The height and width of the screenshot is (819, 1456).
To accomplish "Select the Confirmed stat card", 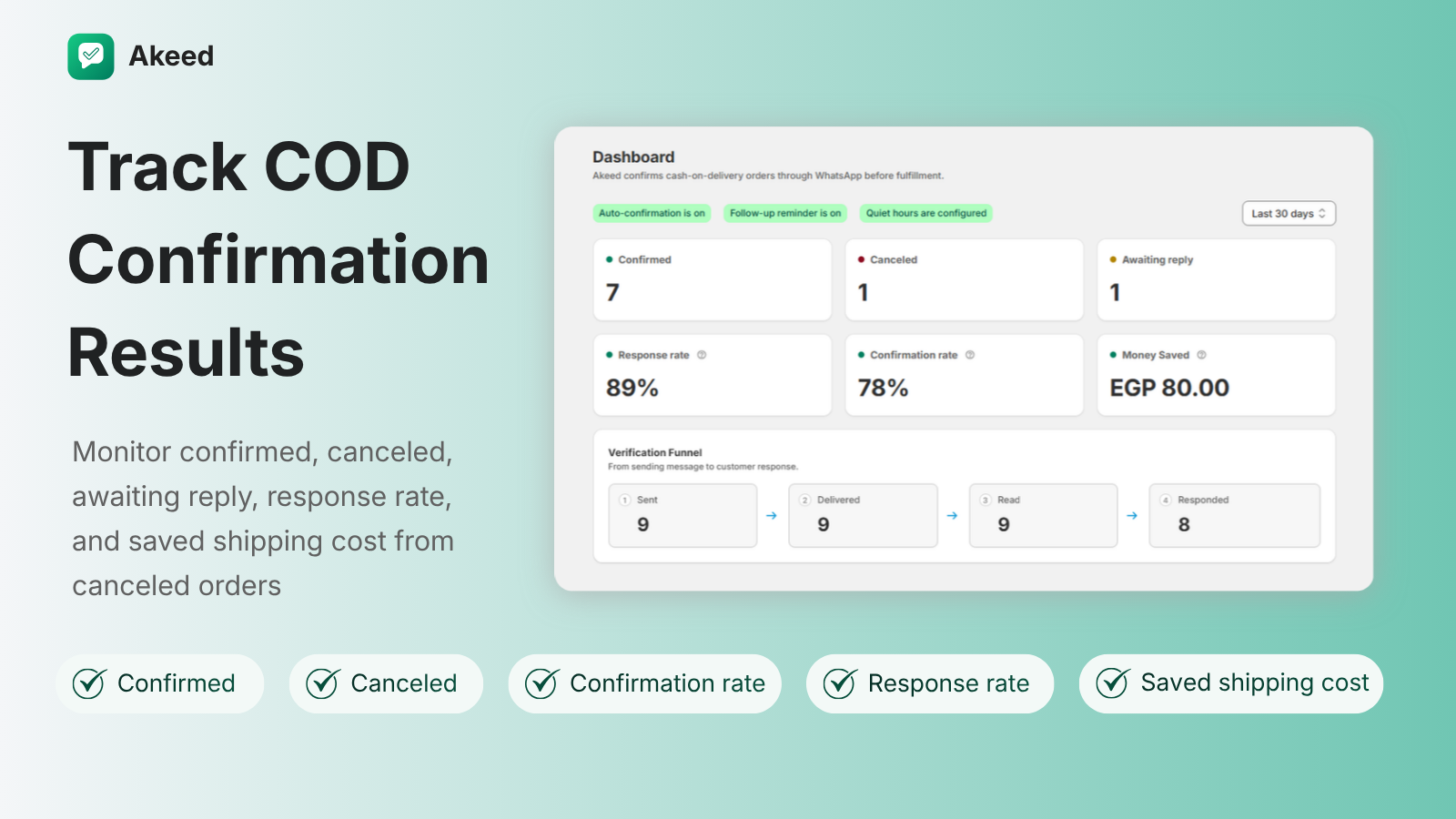I will pyautogui.click(x=713, y=279).
